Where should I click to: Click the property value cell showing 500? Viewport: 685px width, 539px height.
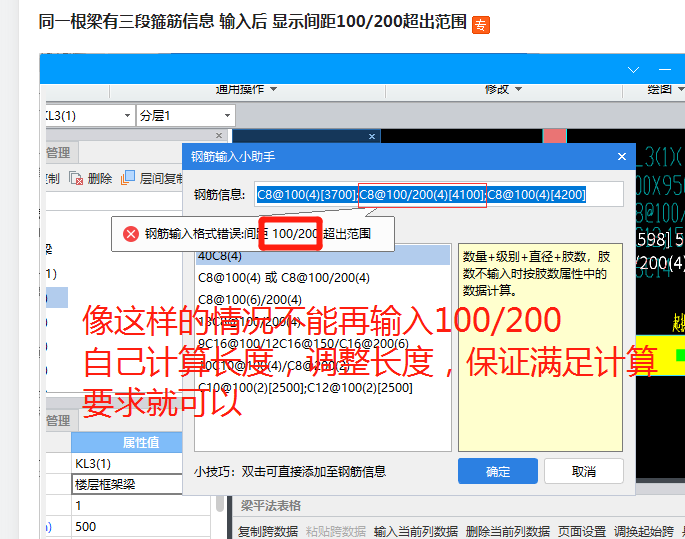point(141,526)
